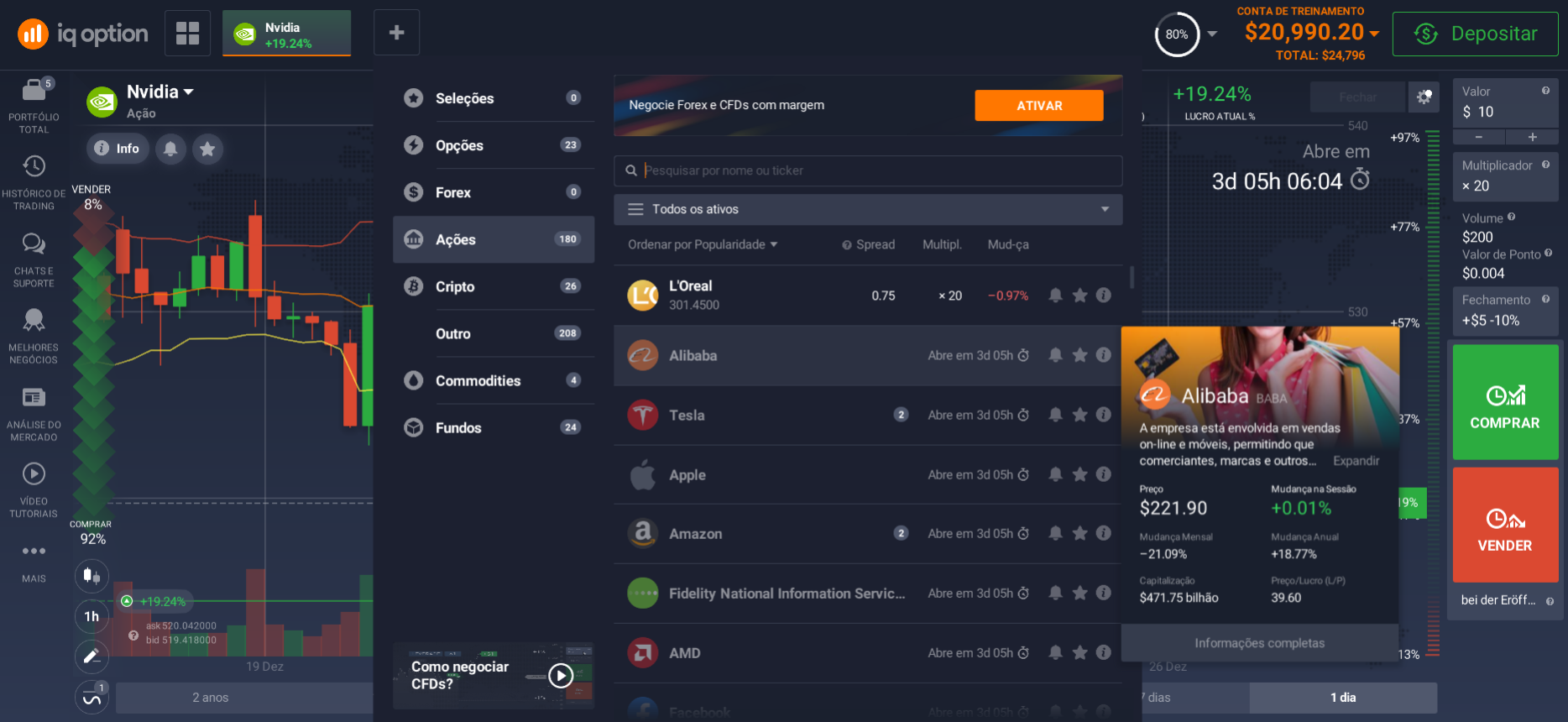The height and width of the screenshot is (722, 1568).
Task: Open Fechamento +$5 -10% settings
Action: 1505,311
